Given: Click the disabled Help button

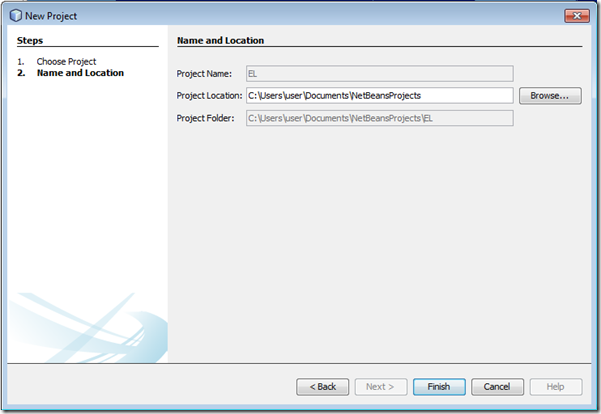Looking at the screenshot, I should pyautogui.click(x=556, y=387).
